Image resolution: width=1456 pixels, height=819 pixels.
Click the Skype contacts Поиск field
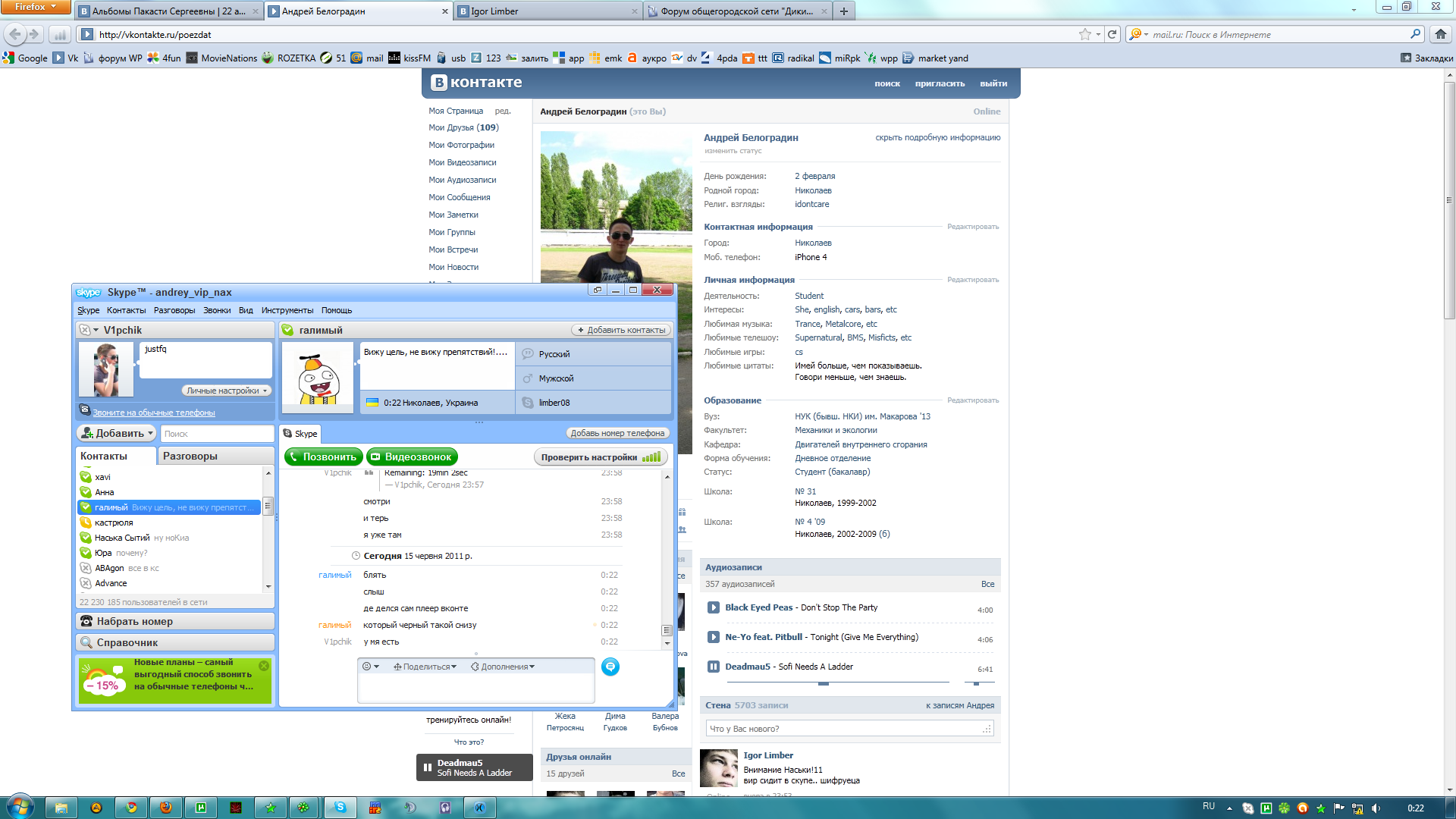point(218,434)
